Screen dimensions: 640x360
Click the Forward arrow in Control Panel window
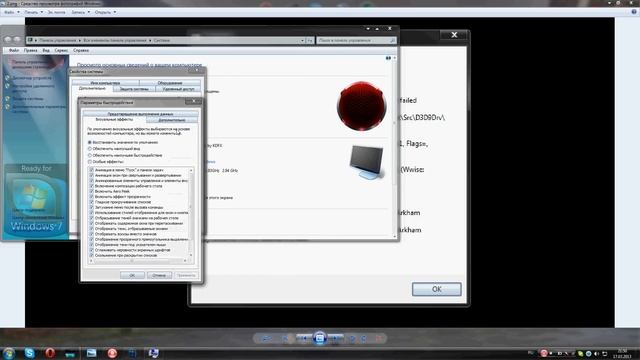(17, 40)
